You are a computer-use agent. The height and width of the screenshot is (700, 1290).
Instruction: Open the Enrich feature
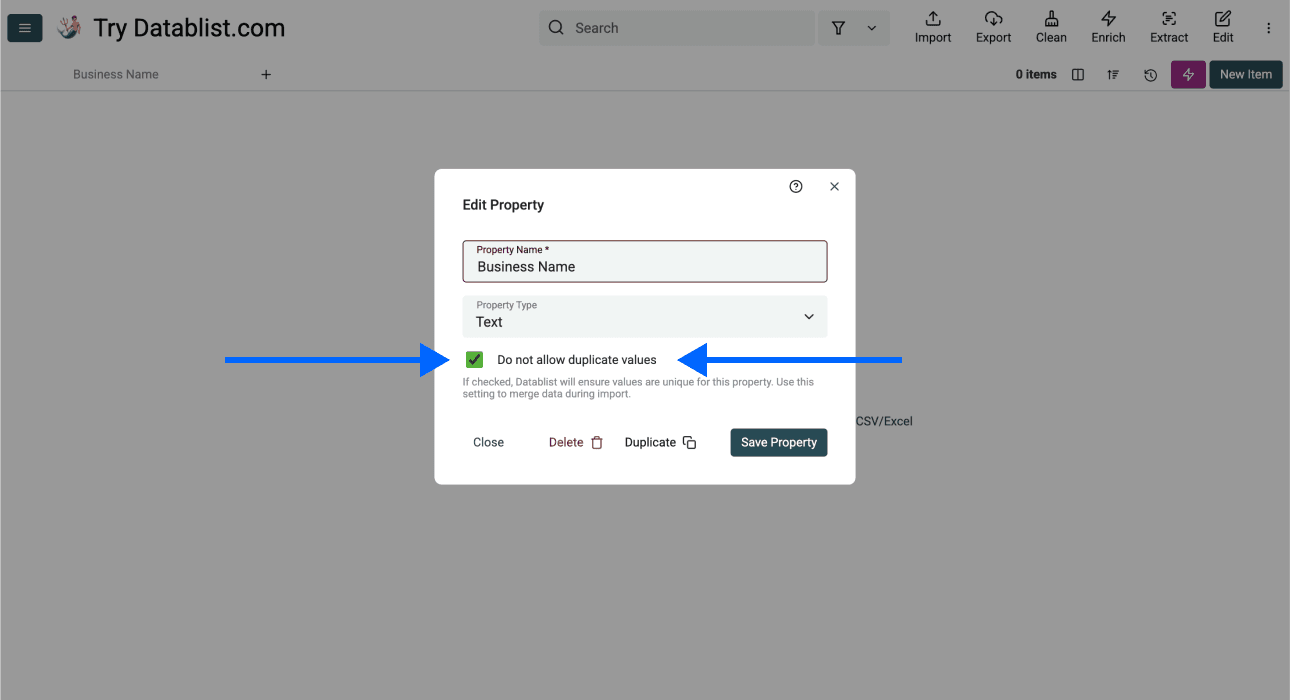1107,27
